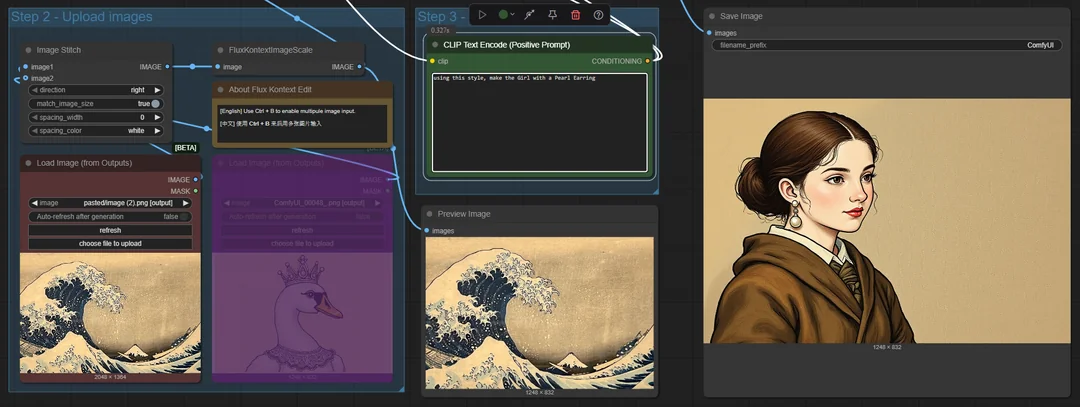Run the selected node with the play icon
This screenshot has width=1080, height=407.
482,14
